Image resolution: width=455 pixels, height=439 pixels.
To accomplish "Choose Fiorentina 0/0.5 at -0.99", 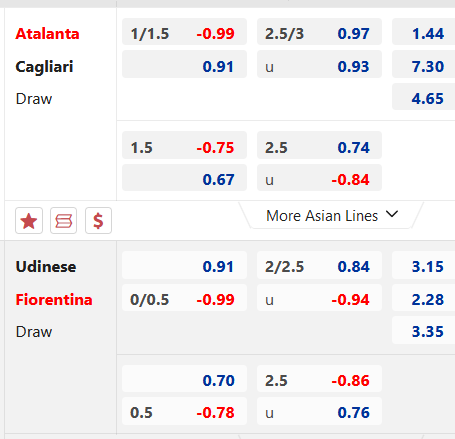I will 184,298.
